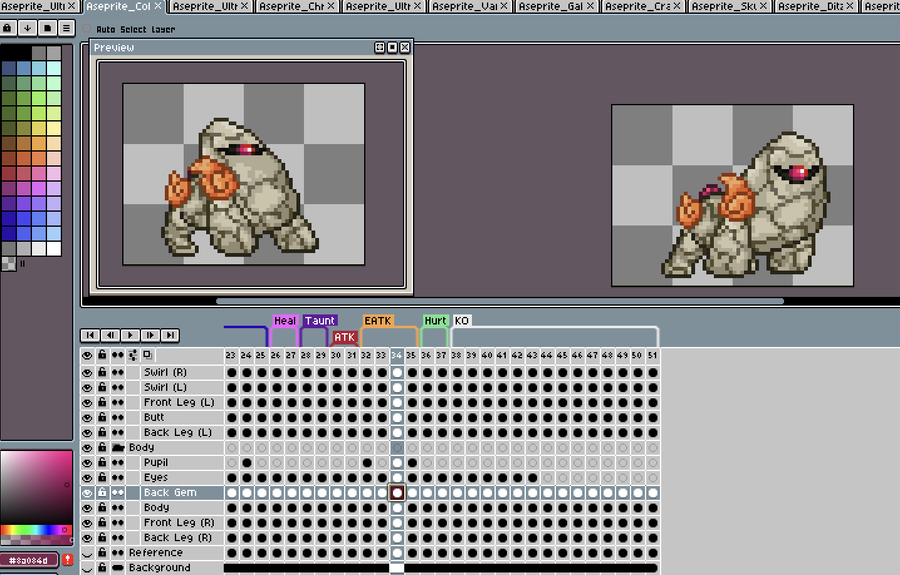This screenshot has height=575, width=900.
Task: Hide the Back Gem layer
Action: click(x=87, y=492)
